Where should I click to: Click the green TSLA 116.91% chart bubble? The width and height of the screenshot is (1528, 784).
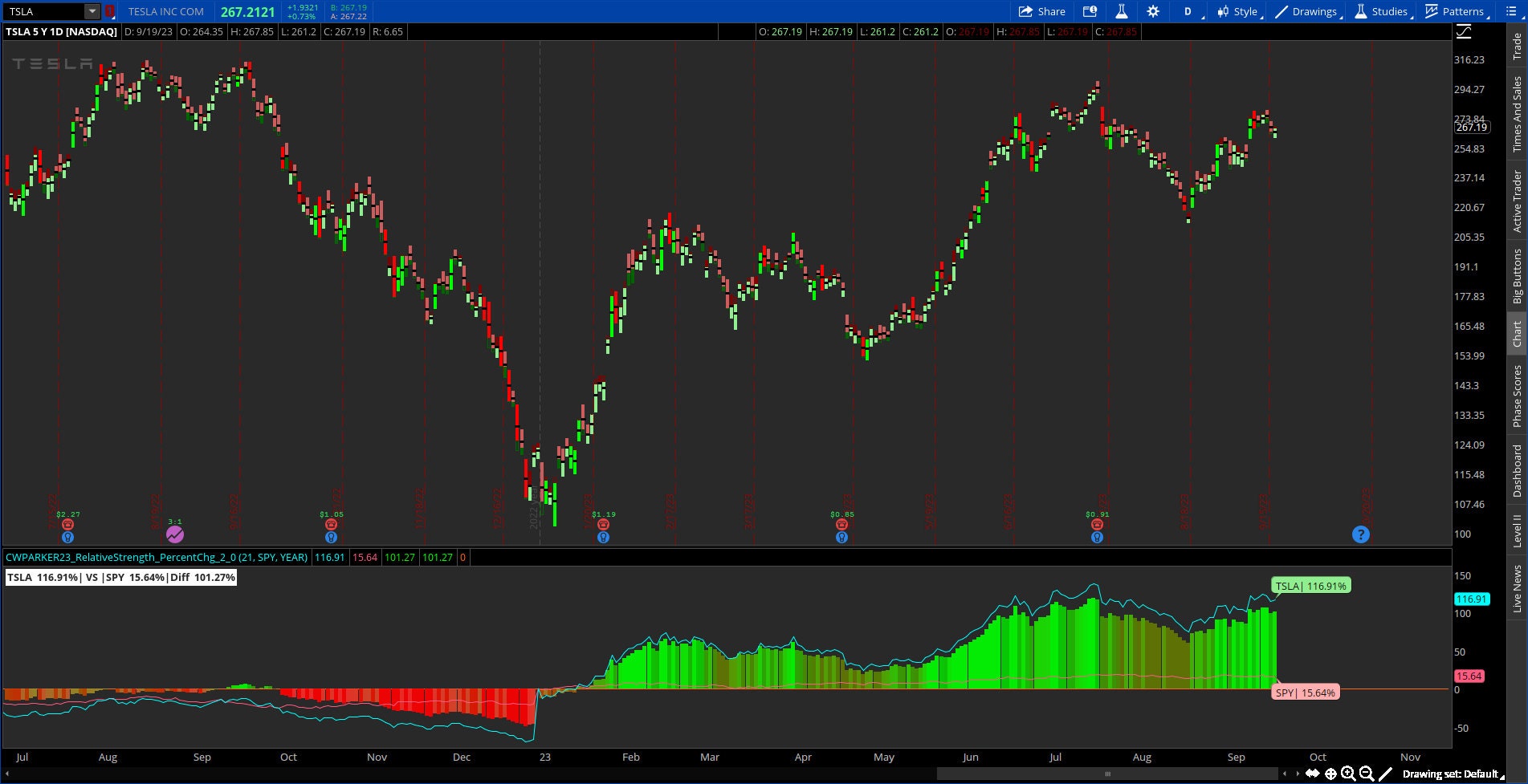1311,586
